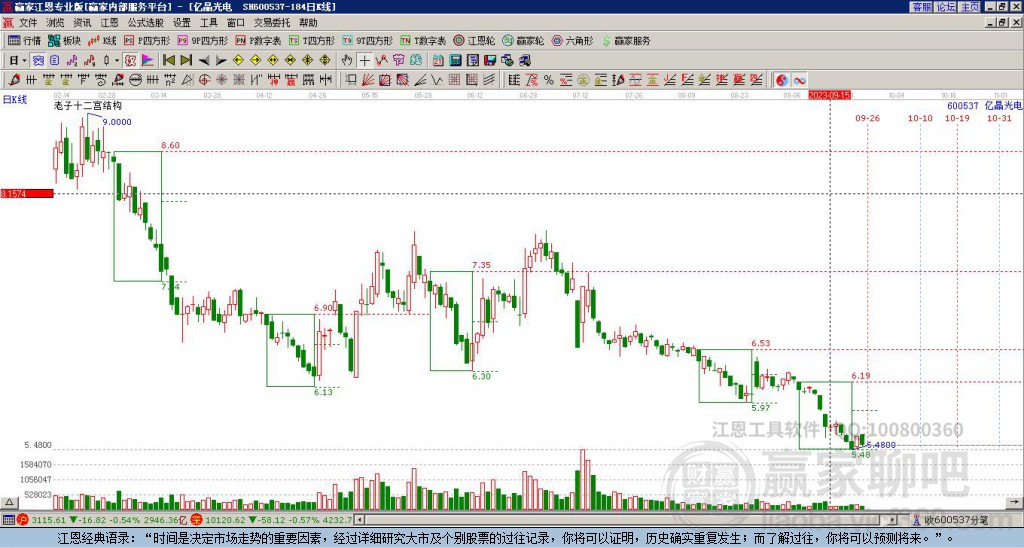This screenshot has height=548, width=1024.
Task: Expand the volume panel up-triangle button
Action: [x=8, y=502]
